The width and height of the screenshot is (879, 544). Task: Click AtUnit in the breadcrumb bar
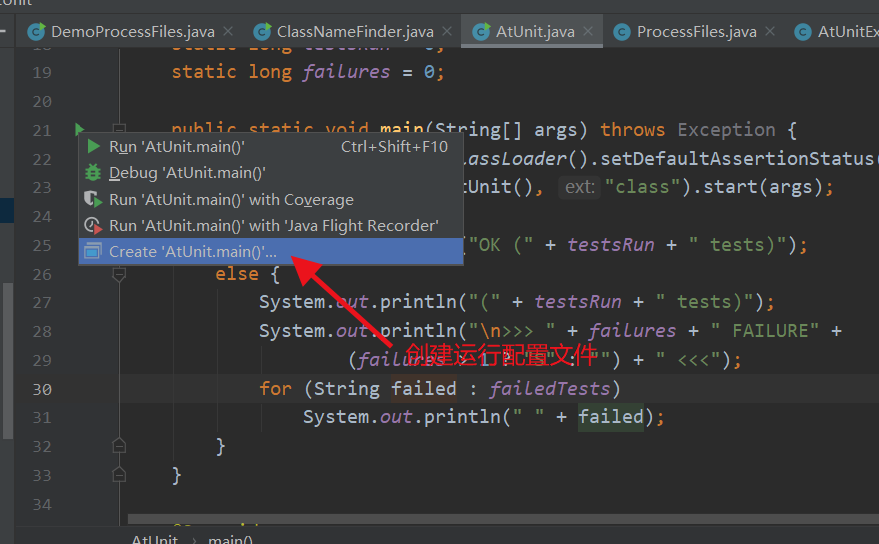pos(154,538)
